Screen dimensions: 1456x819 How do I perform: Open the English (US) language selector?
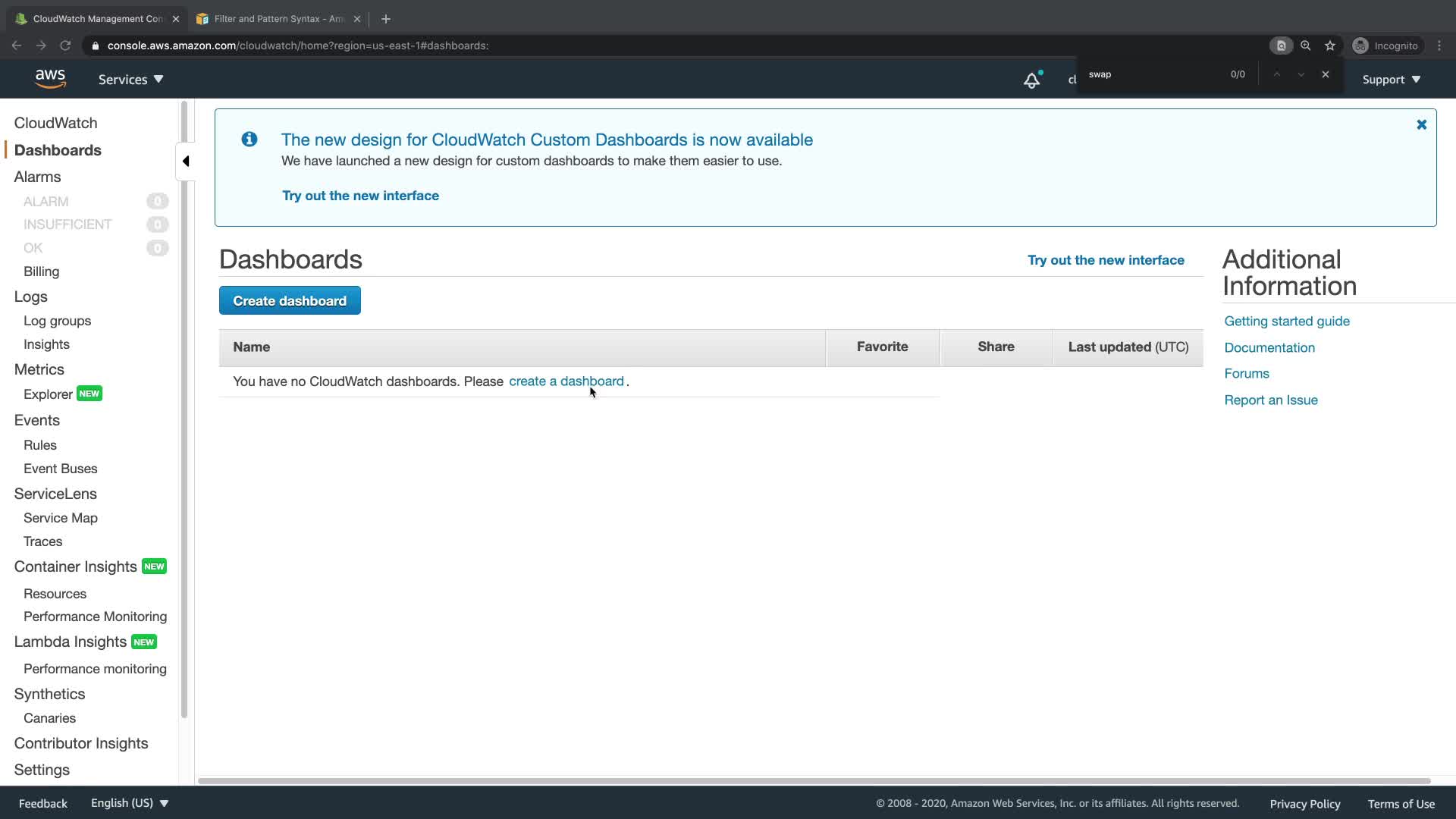129,803
